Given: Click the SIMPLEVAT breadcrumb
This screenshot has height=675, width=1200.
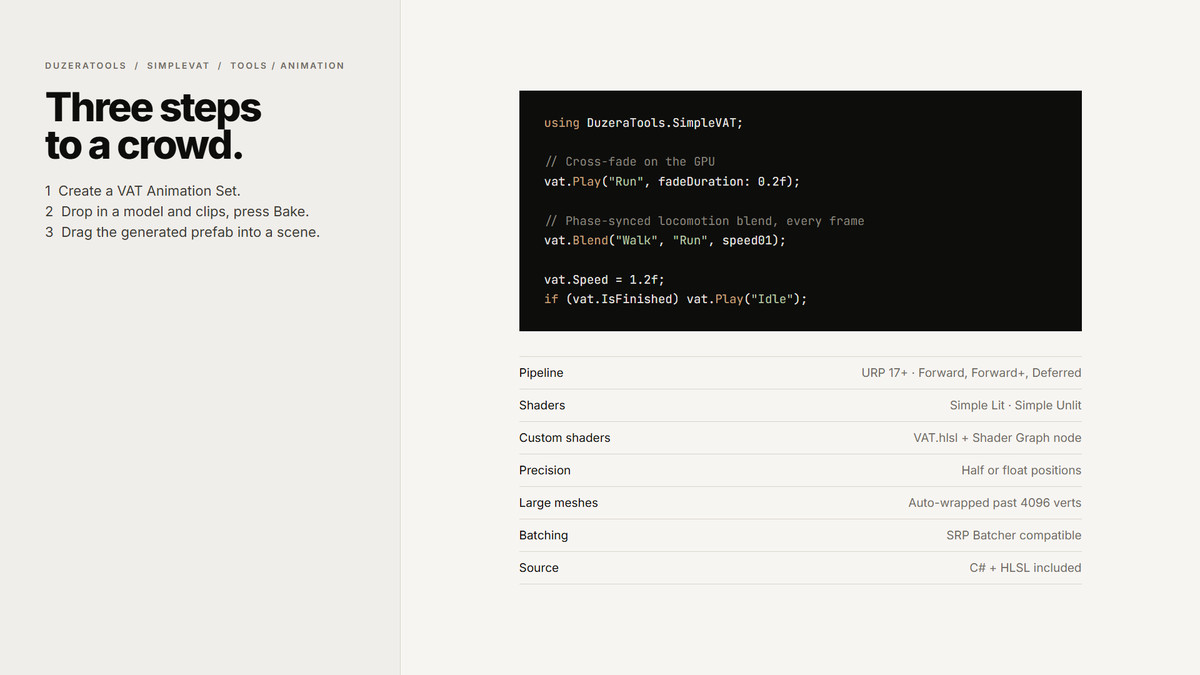Looking at the screenshot, I should [x=178, y=66].
